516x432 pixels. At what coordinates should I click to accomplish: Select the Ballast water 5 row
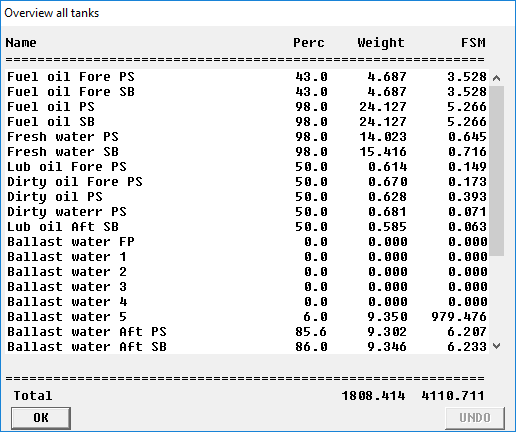(x=247, y=317)
